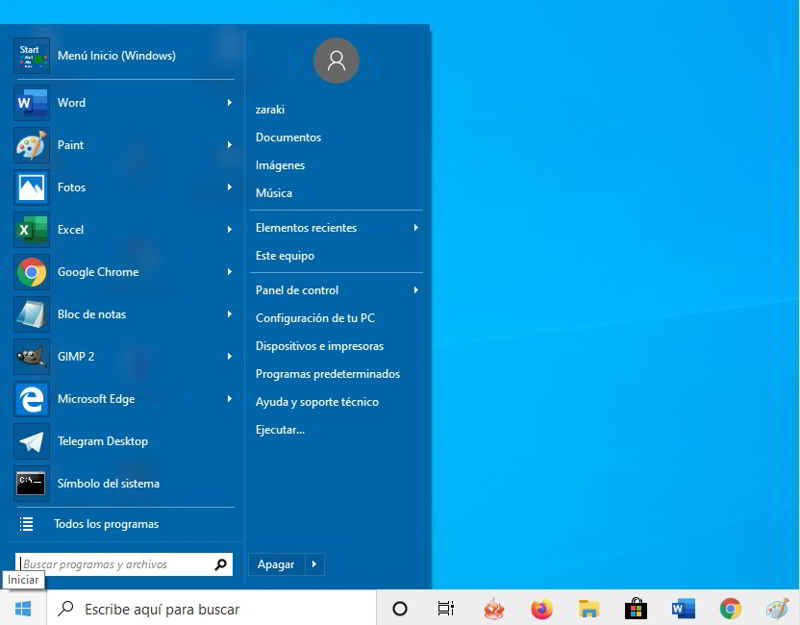Open Símbolo del sistema
The width and height of the screenshot is (800, 625).
(107, 484)
